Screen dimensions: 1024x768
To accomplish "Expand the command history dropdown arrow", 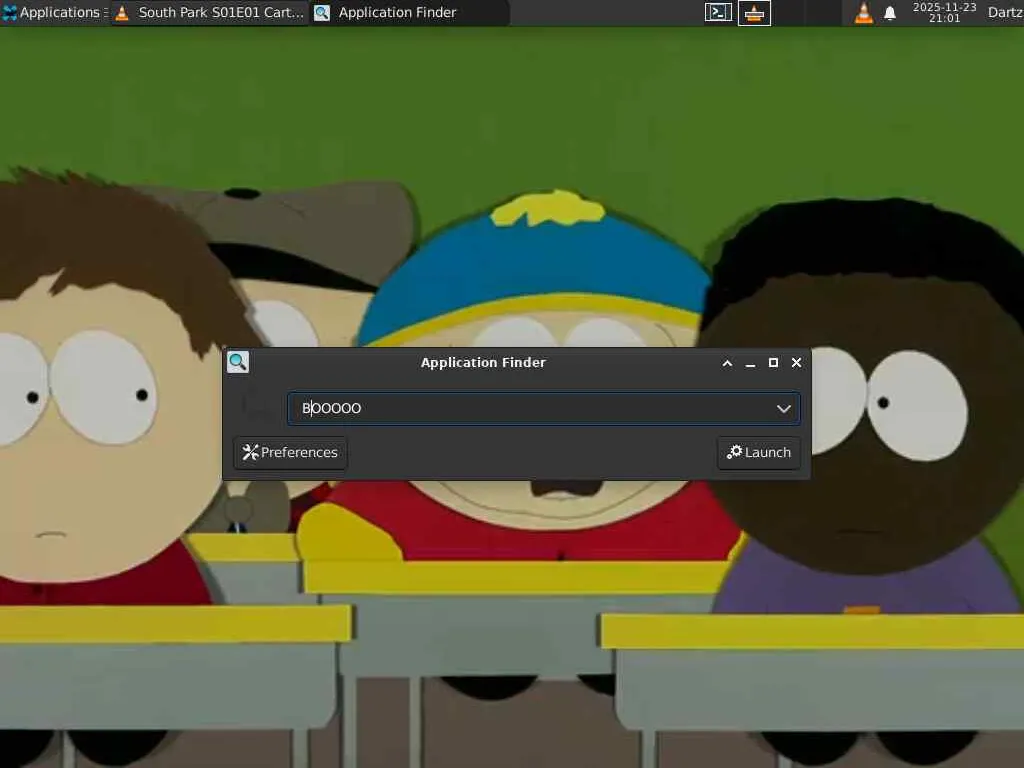I will point(784,409).
